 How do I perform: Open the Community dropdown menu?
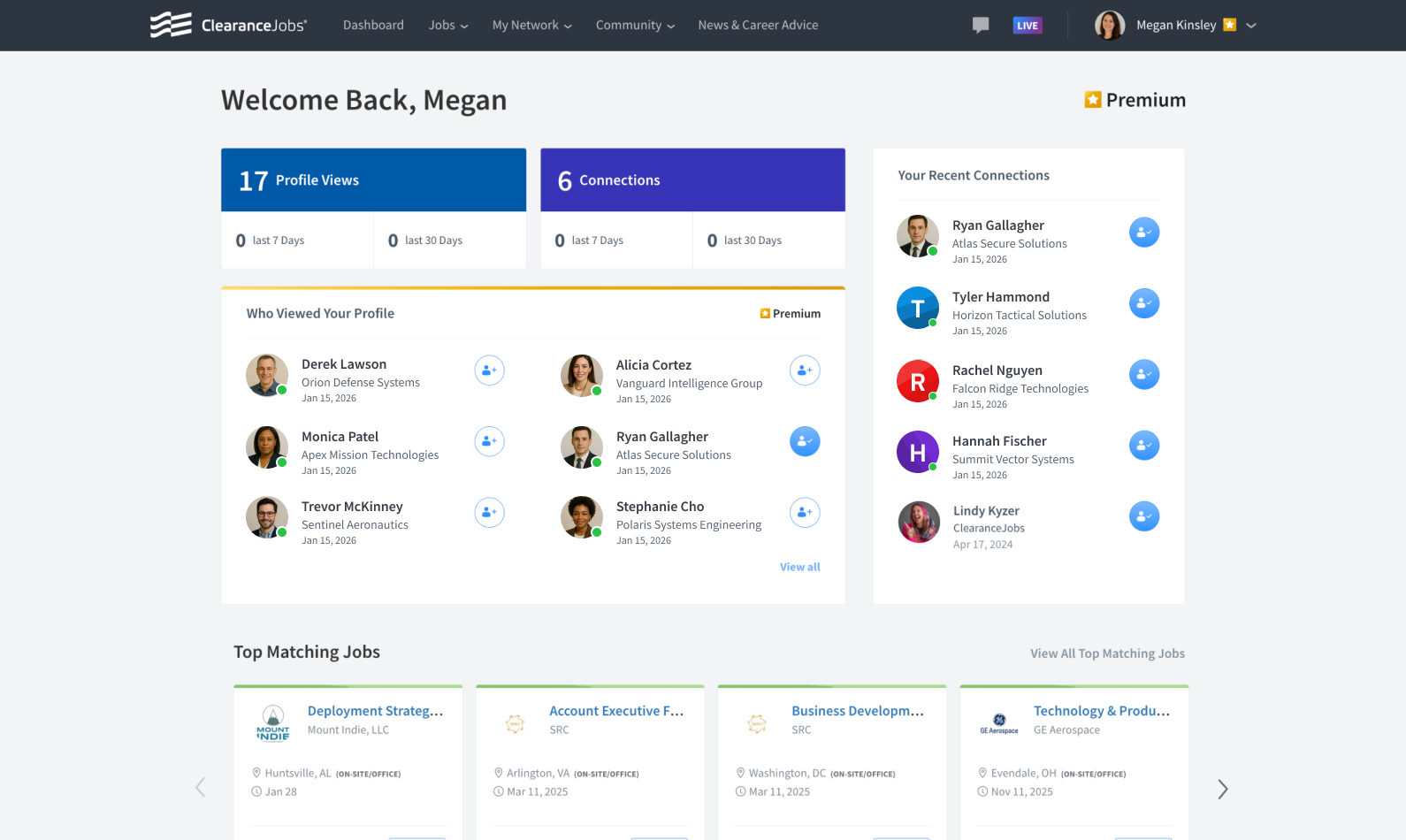(x=635, y=25)
